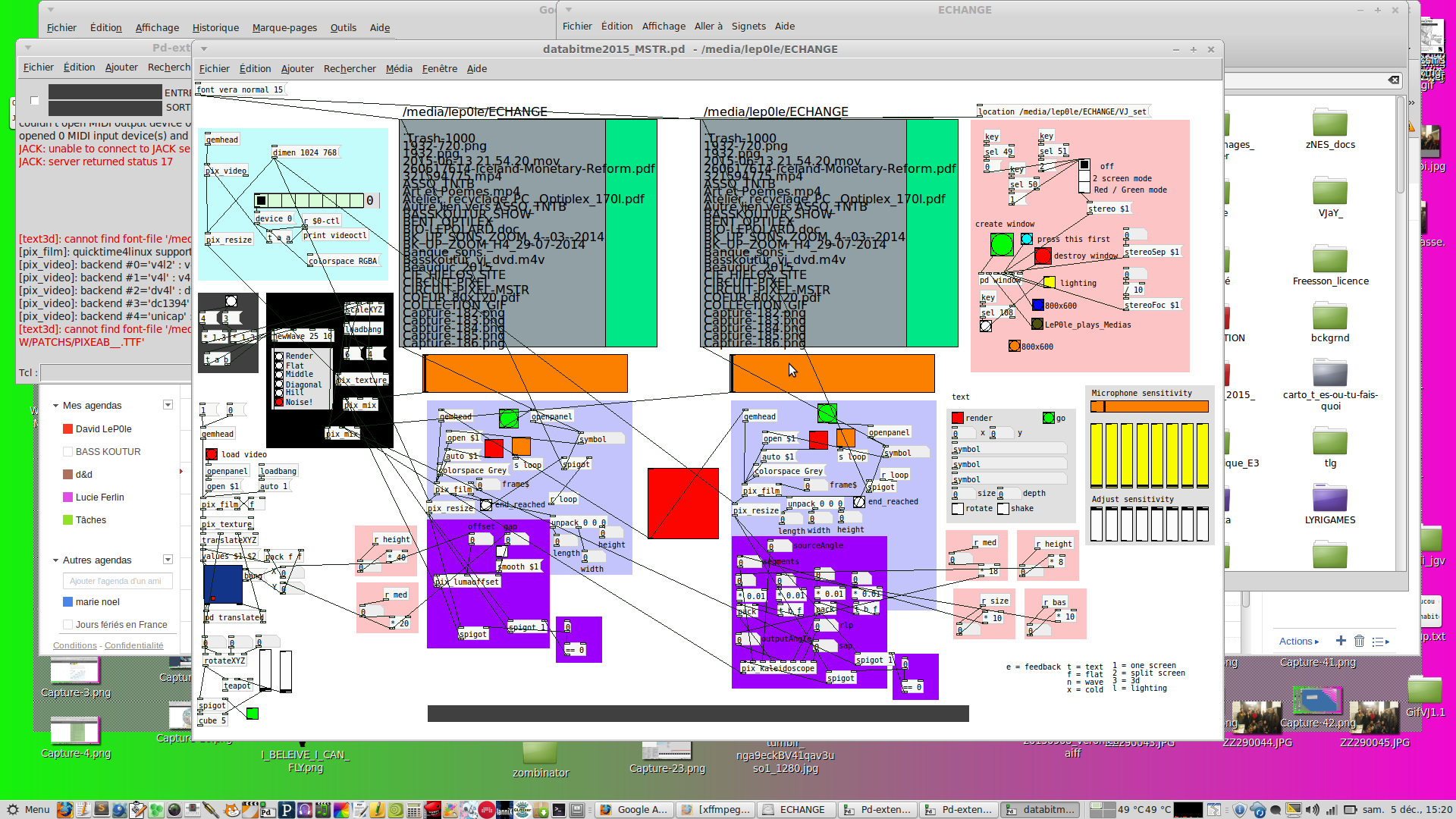
Task: Collapse the Mes agendas section
Action: point(55,406)
